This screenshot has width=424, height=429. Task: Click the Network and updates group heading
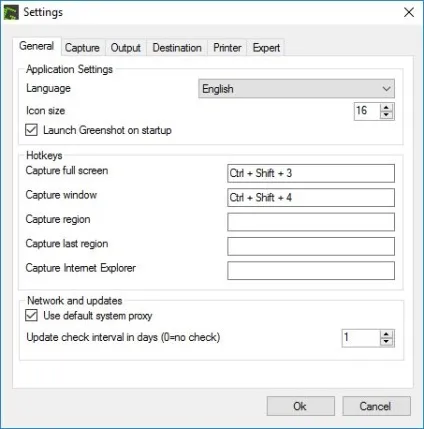[x=75, y=301]
